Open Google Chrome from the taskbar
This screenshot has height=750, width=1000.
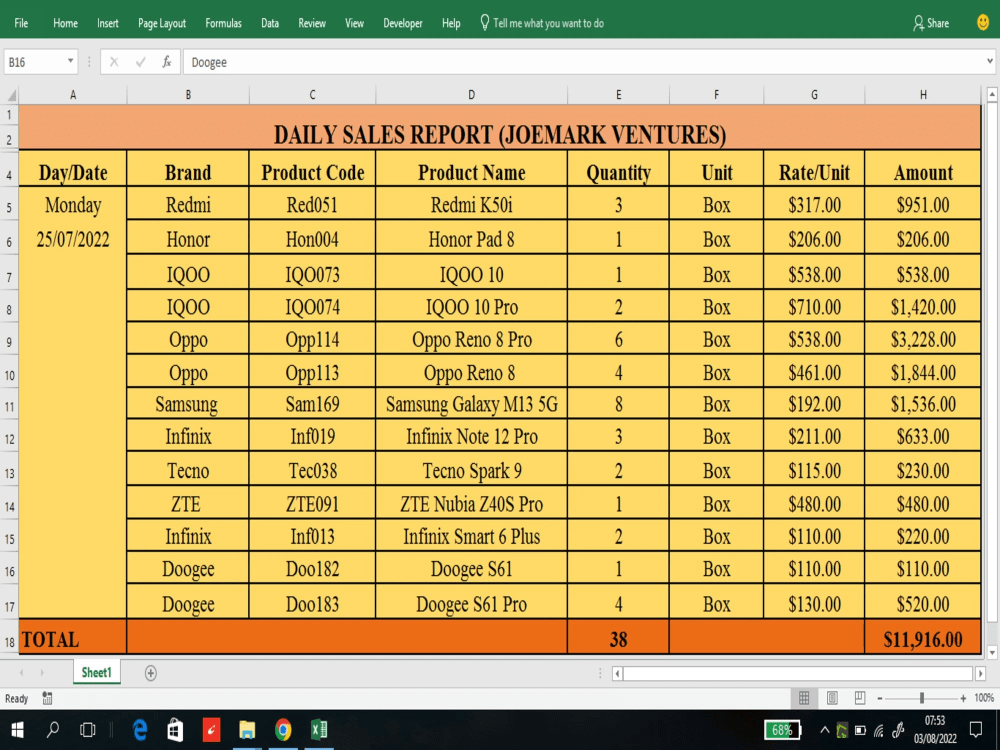click(283, 730)
